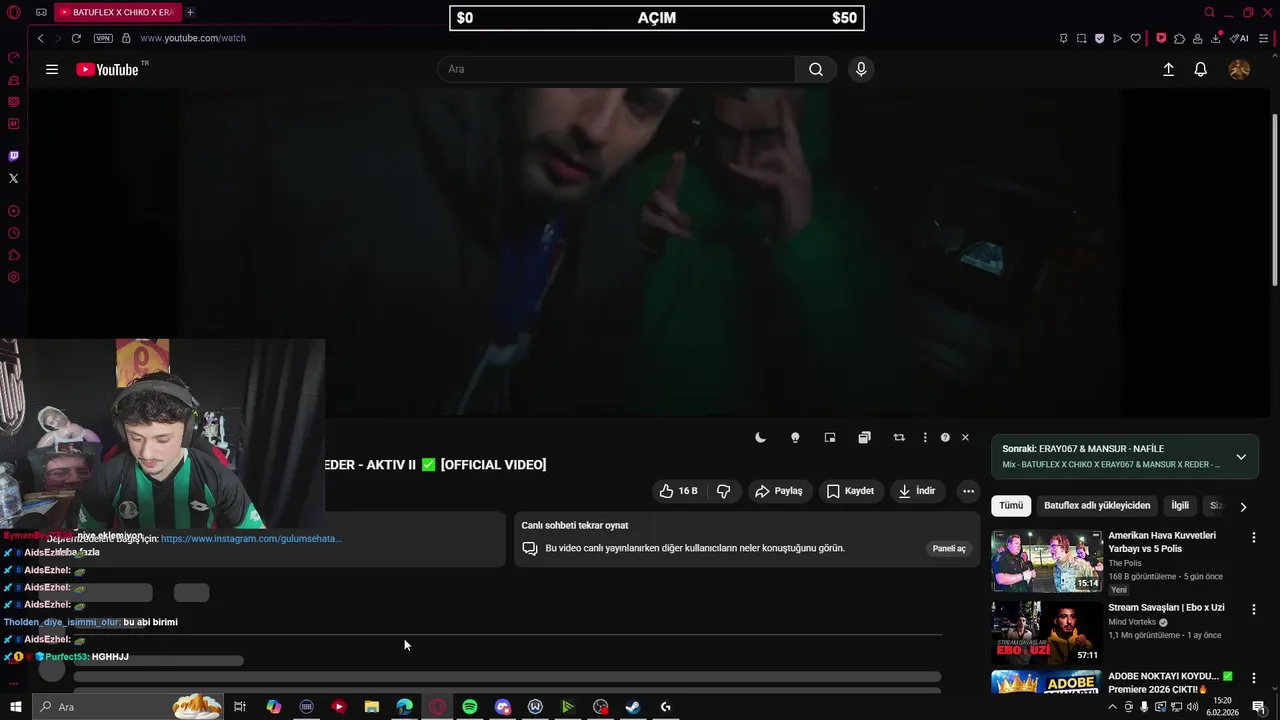Select the Tümü filter chip
The width and height of the screenshot is (1280, 720).
coord(1011,505)
